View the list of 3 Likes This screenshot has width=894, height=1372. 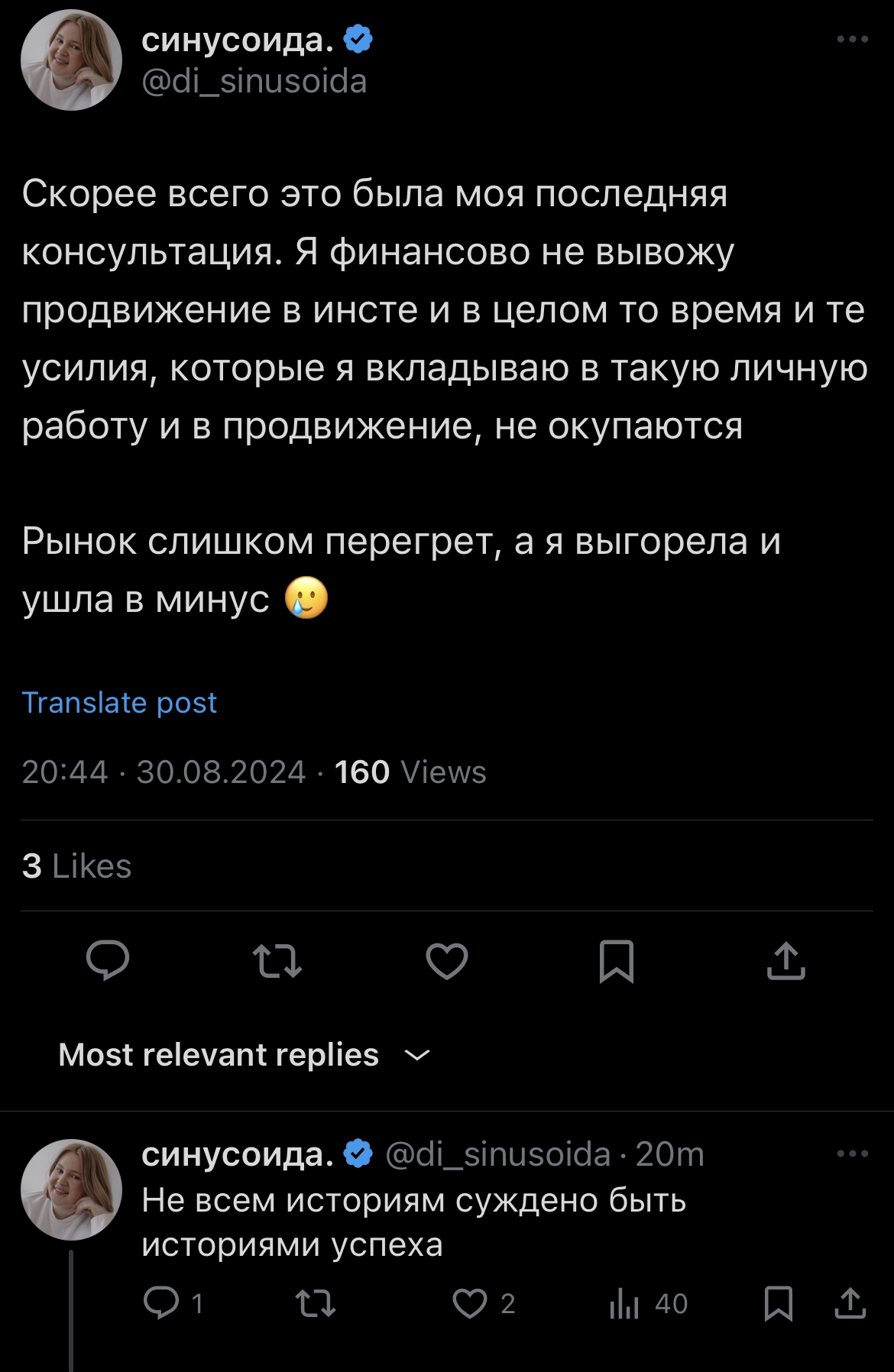point(76,866)
